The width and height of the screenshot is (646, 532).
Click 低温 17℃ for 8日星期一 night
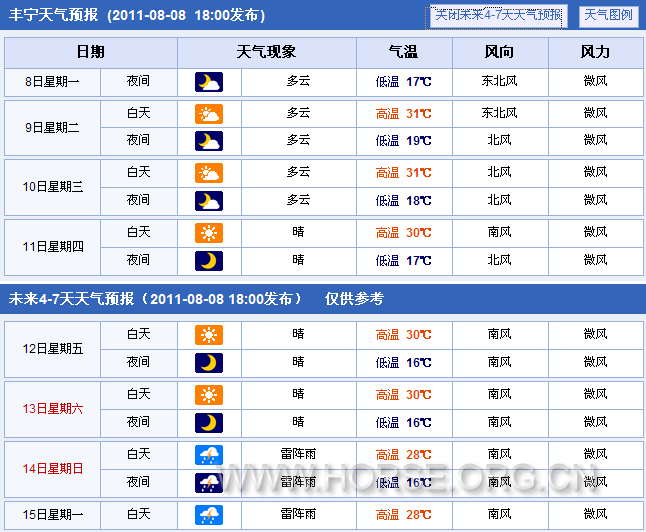403,82
